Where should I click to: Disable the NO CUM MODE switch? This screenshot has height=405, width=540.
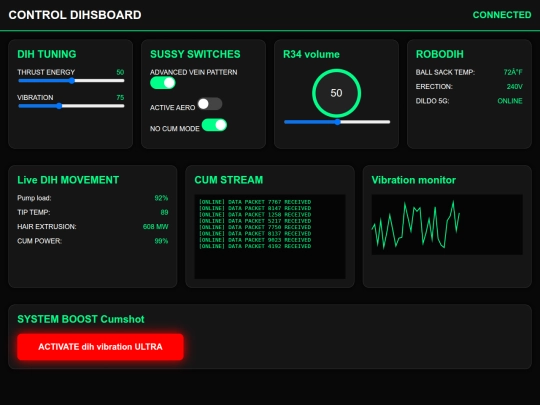[x=214, y=125]
